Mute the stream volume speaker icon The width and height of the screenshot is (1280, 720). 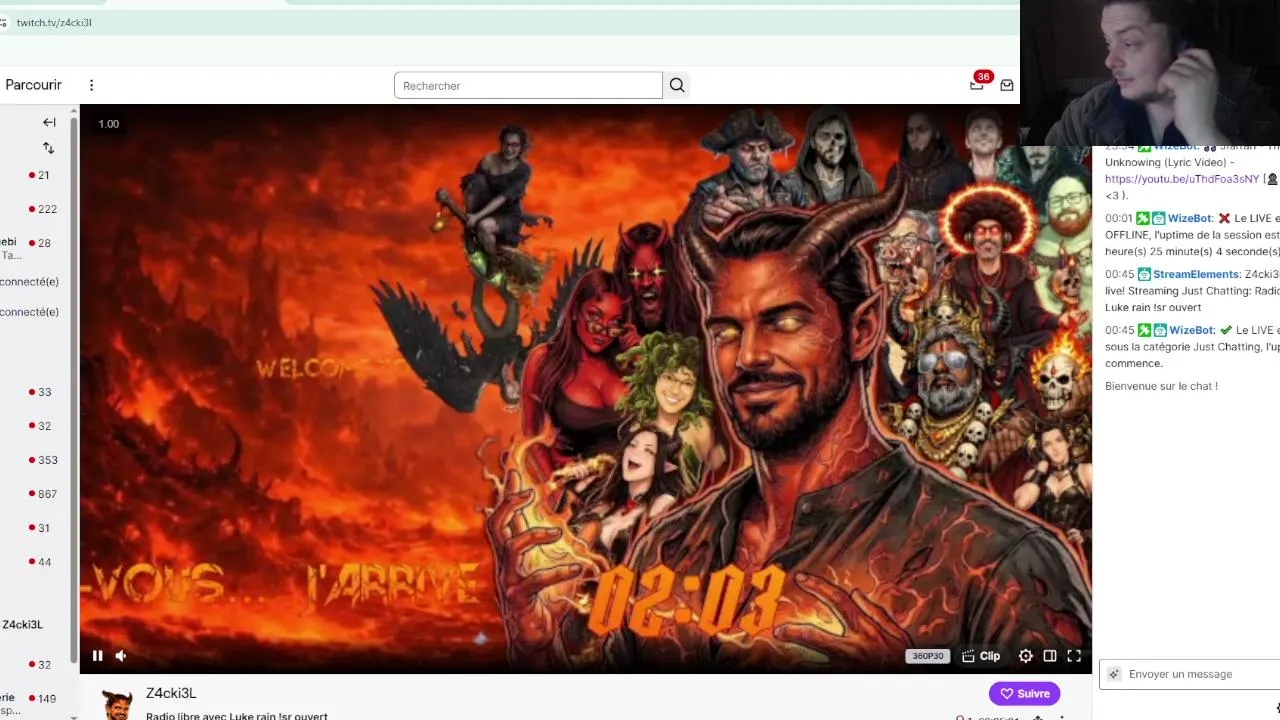[121, 656]
